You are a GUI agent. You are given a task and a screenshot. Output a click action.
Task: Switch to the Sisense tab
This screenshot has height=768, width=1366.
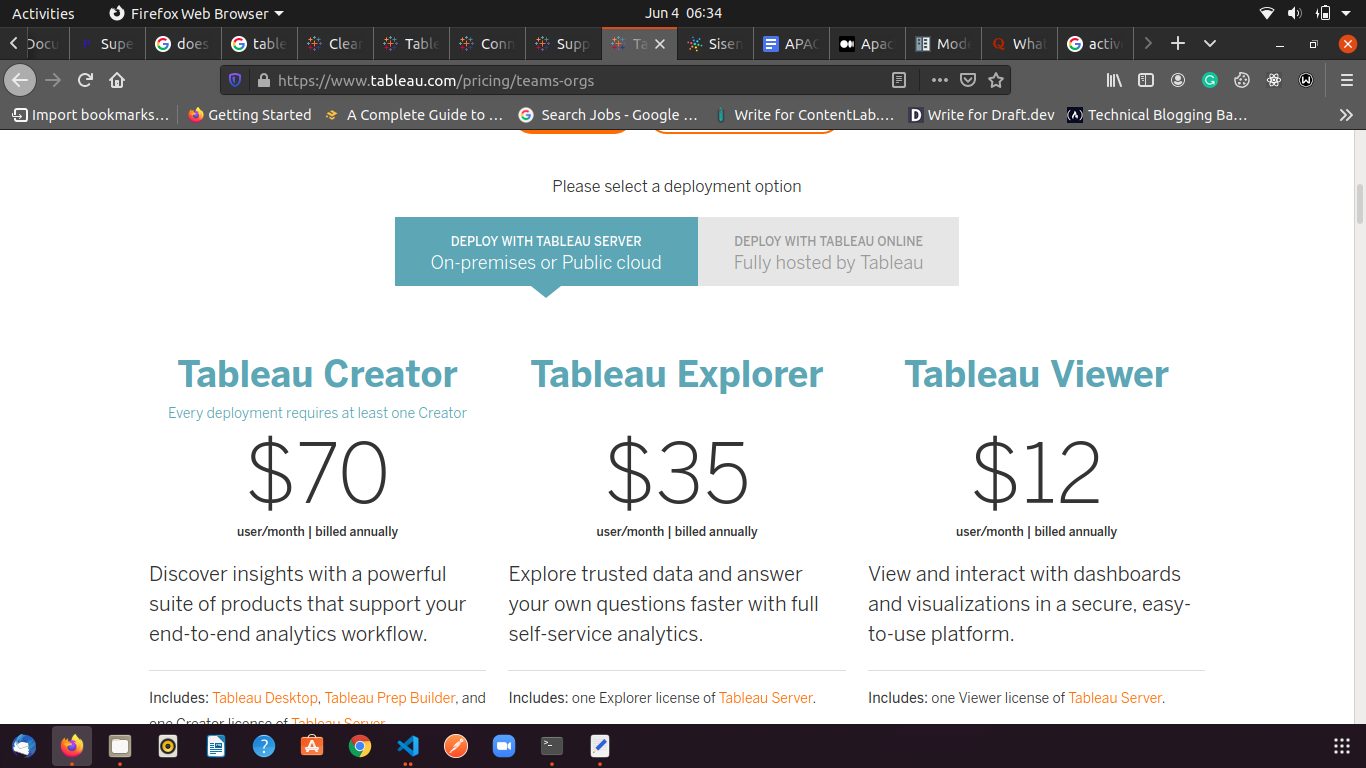pyautogui.click(x=715, y=44)
